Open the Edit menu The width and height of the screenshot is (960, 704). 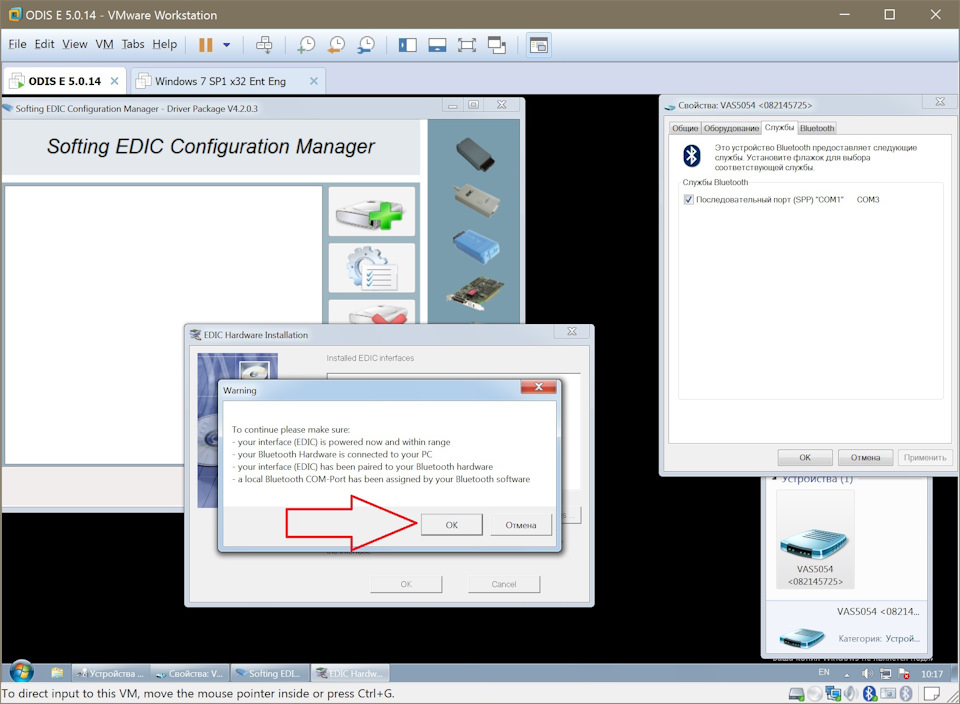pyautogui.click(x=44, y=44)
